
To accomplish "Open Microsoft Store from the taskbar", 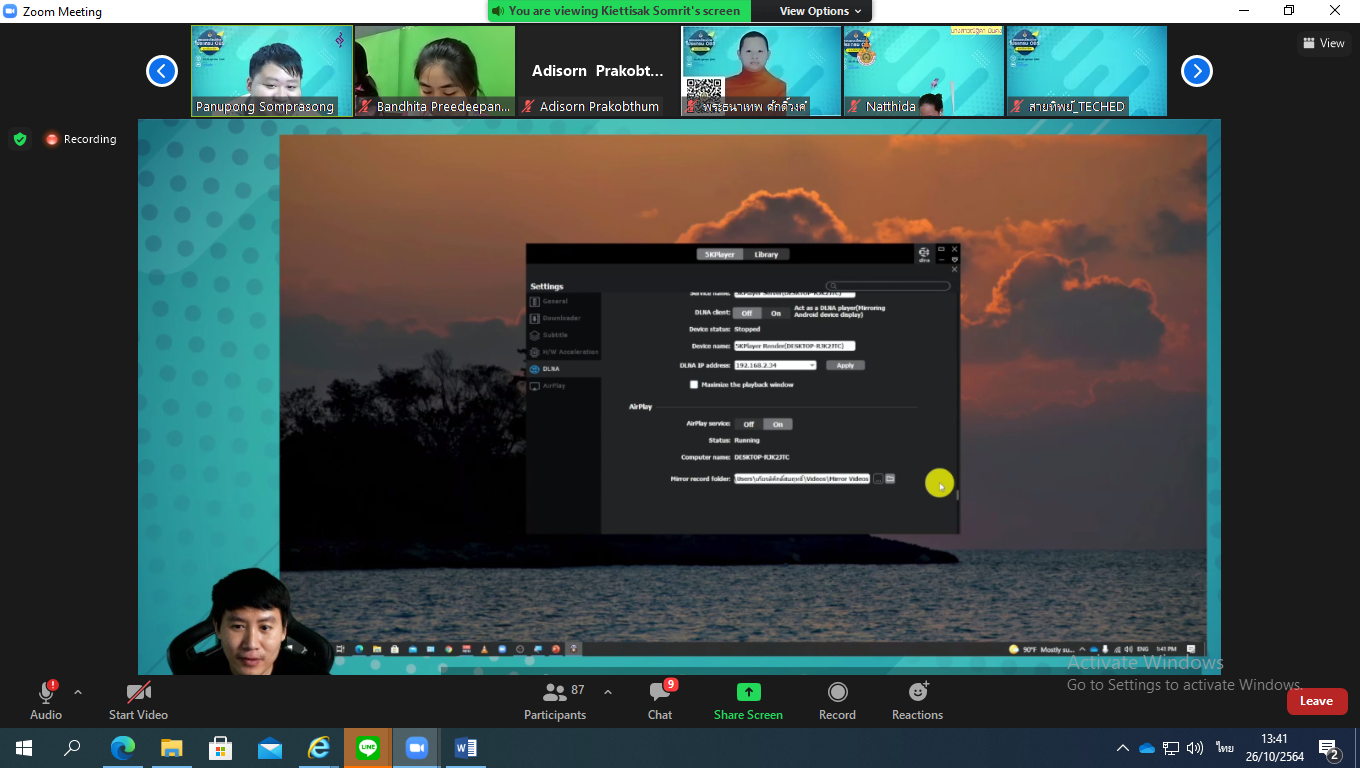I will 220,747.
